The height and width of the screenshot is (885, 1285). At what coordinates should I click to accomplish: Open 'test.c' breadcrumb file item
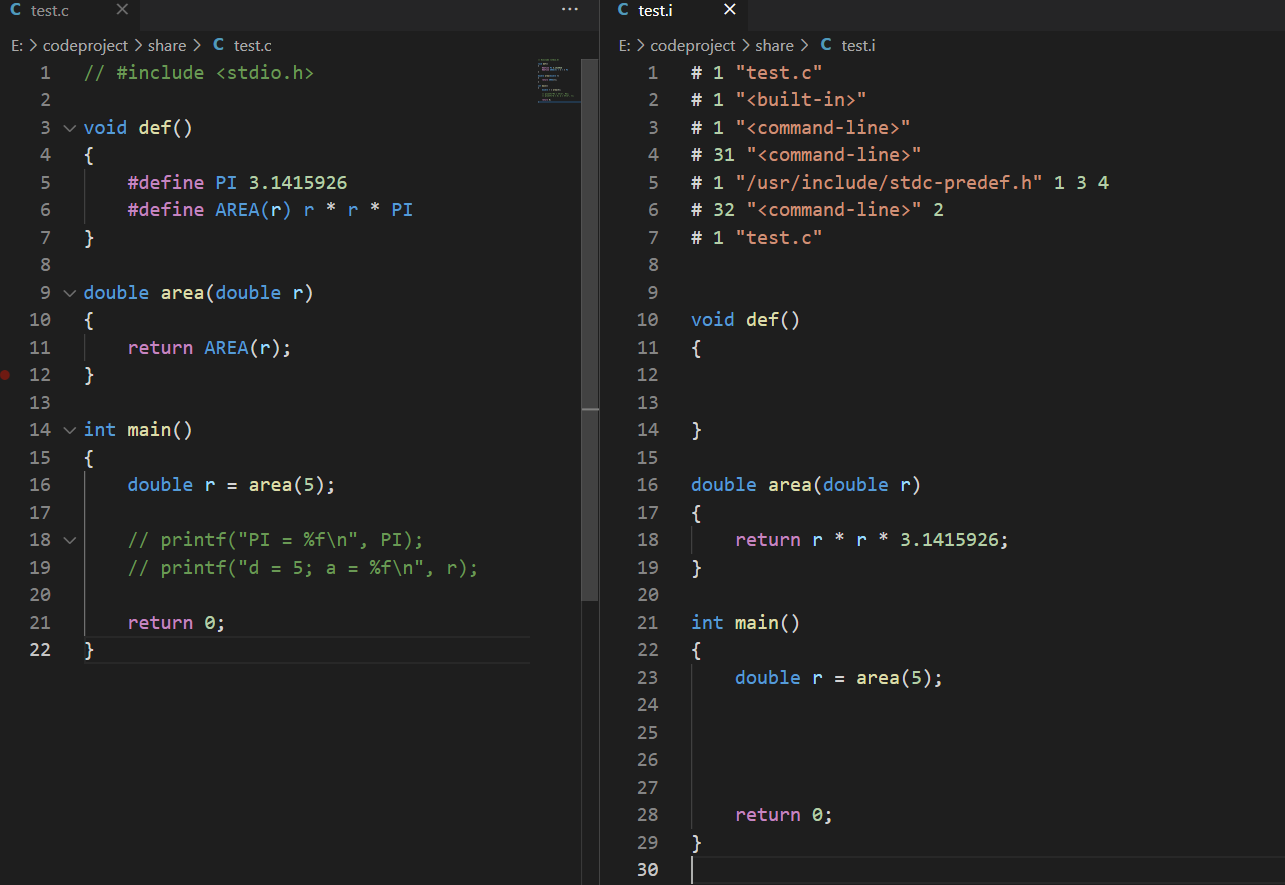[253, 45]
